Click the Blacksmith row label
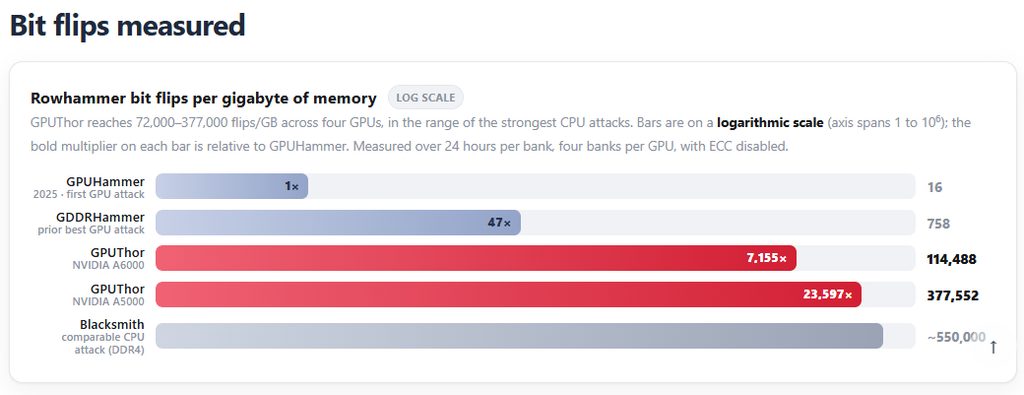1024x395 pixels. click(x=112, y=324)
